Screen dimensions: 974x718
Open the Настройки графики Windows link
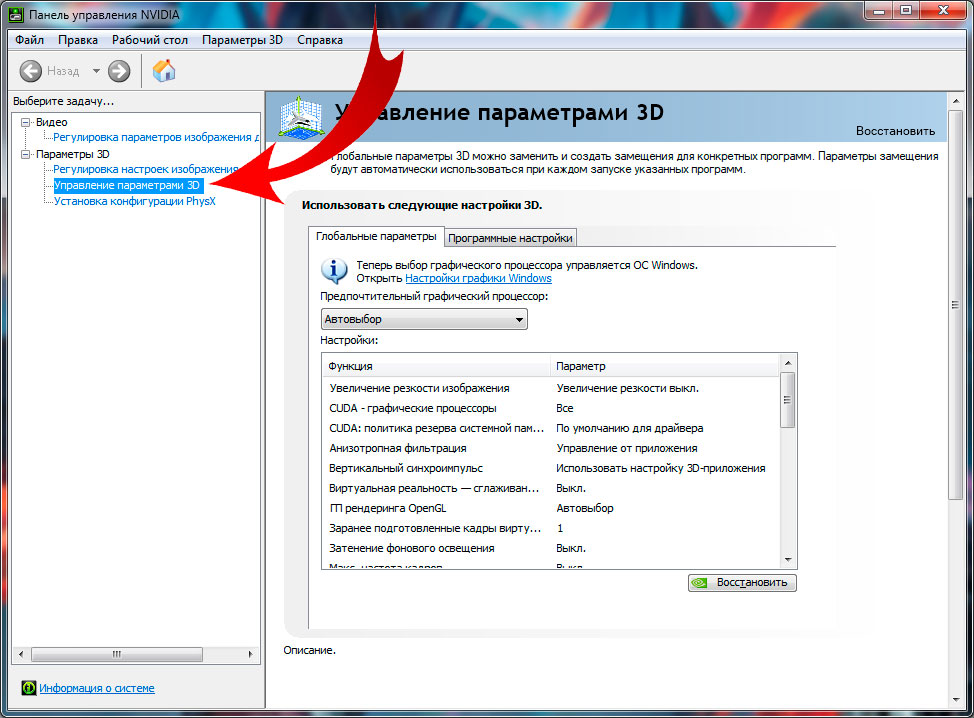pos(478,279)
